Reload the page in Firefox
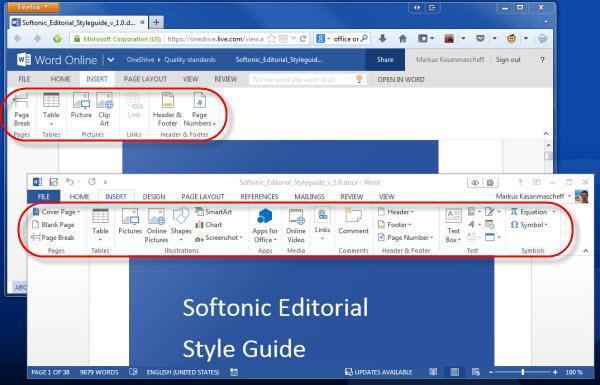The image size is (600, 385). [x=303, y=39]
